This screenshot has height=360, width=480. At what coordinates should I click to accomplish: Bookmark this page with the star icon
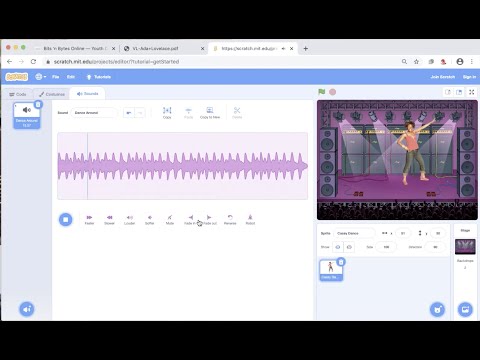pyautogui.click(x=416, y=62)
